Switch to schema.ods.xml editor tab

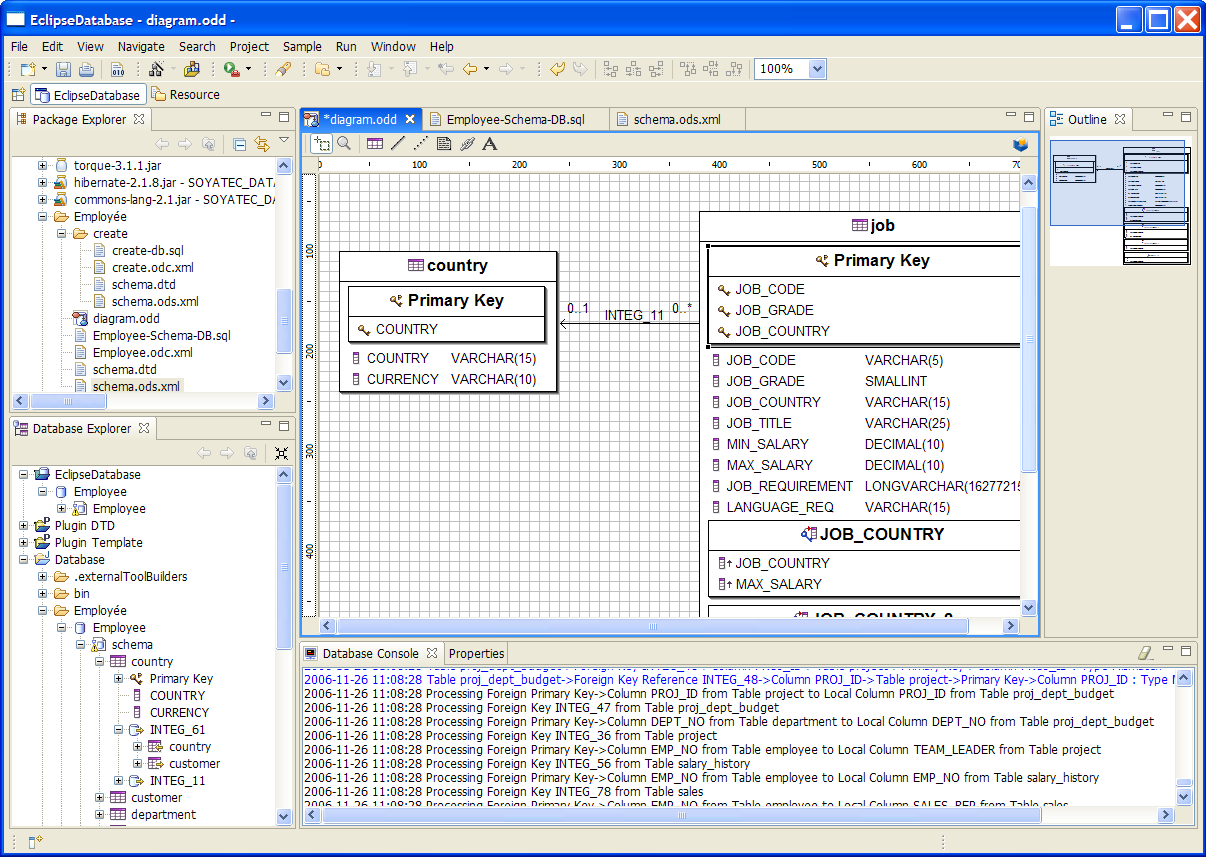tap(676, 119)
